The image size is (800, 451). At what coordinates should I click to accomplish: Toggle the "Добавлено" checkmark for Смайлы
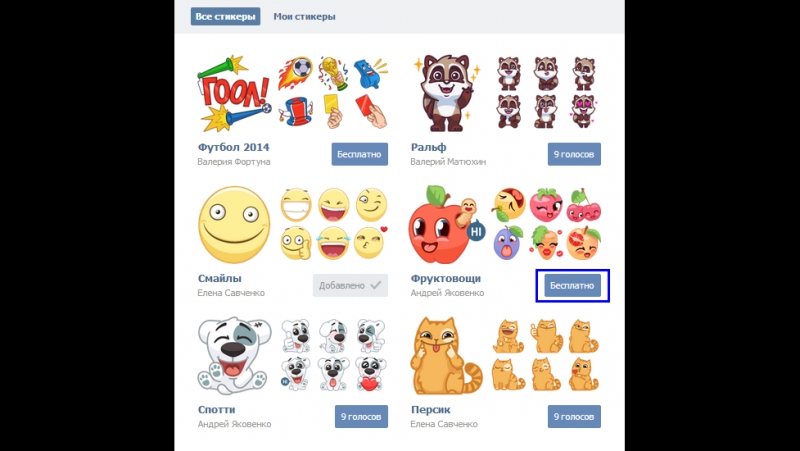click(351, 286)
